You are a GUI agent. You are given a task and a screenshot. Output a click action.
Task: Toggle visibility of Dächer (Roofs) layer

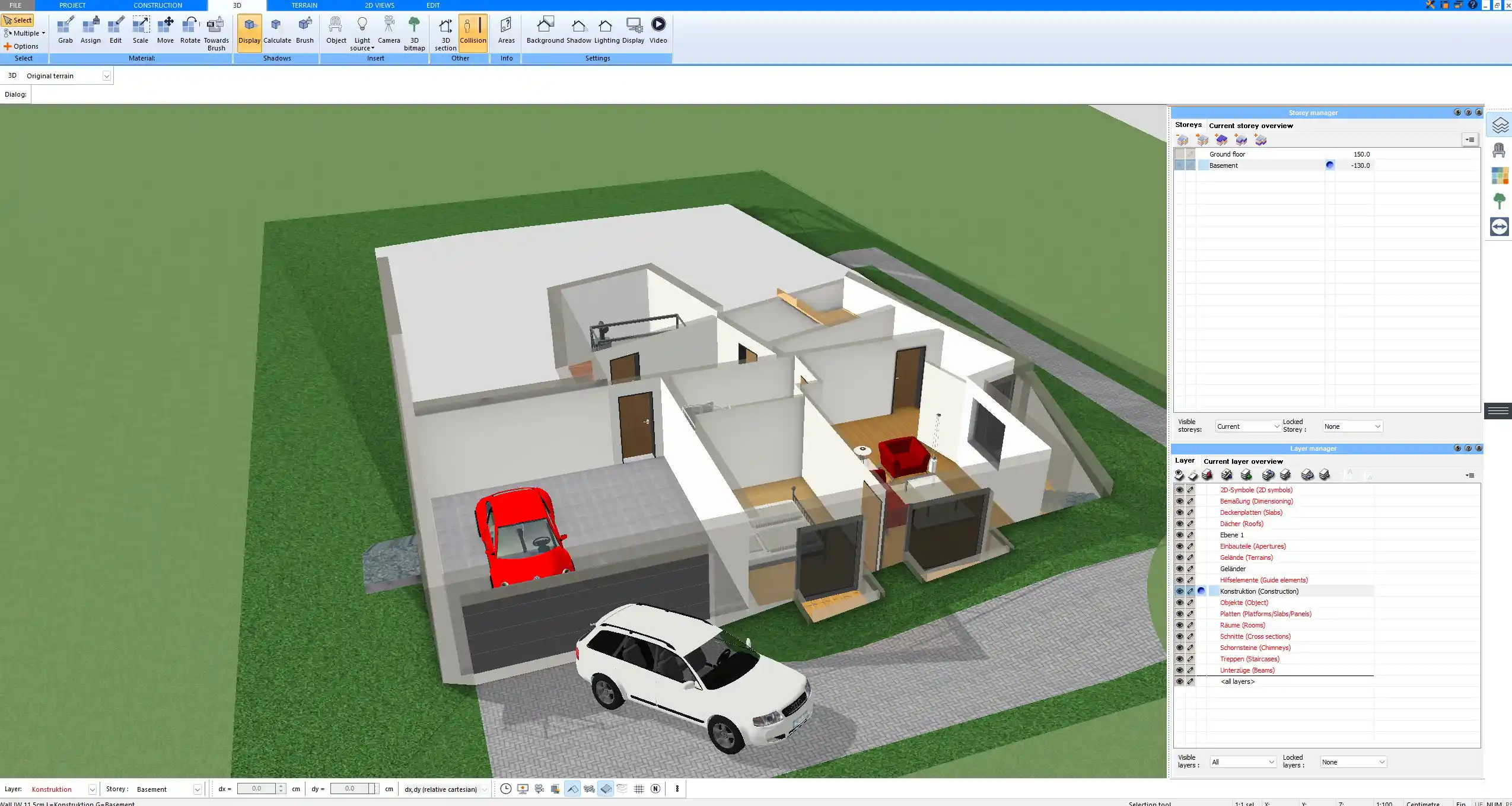(1179, 524)
